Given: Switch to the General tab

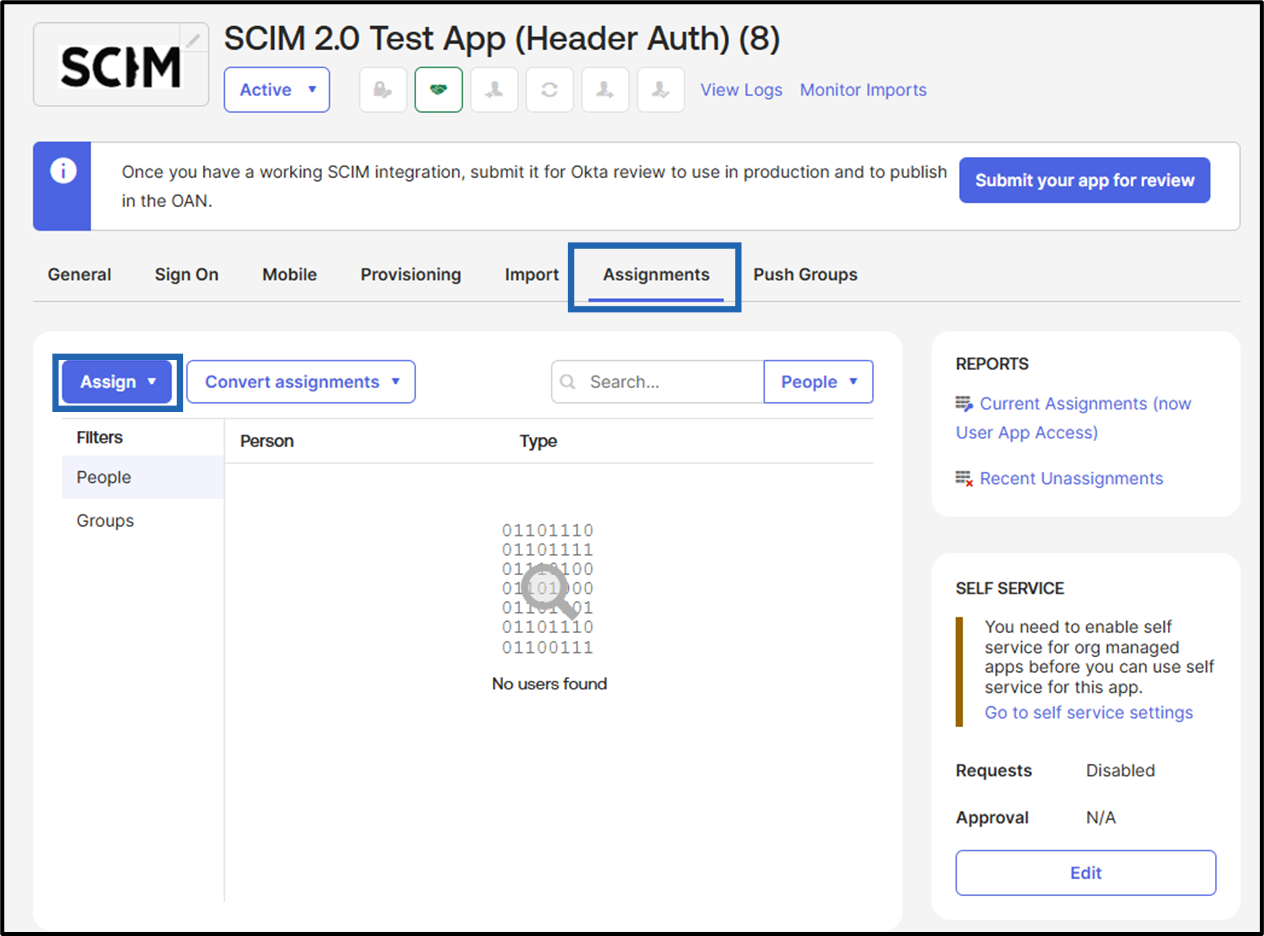Looking at the screenshot, I should [80, 274].
